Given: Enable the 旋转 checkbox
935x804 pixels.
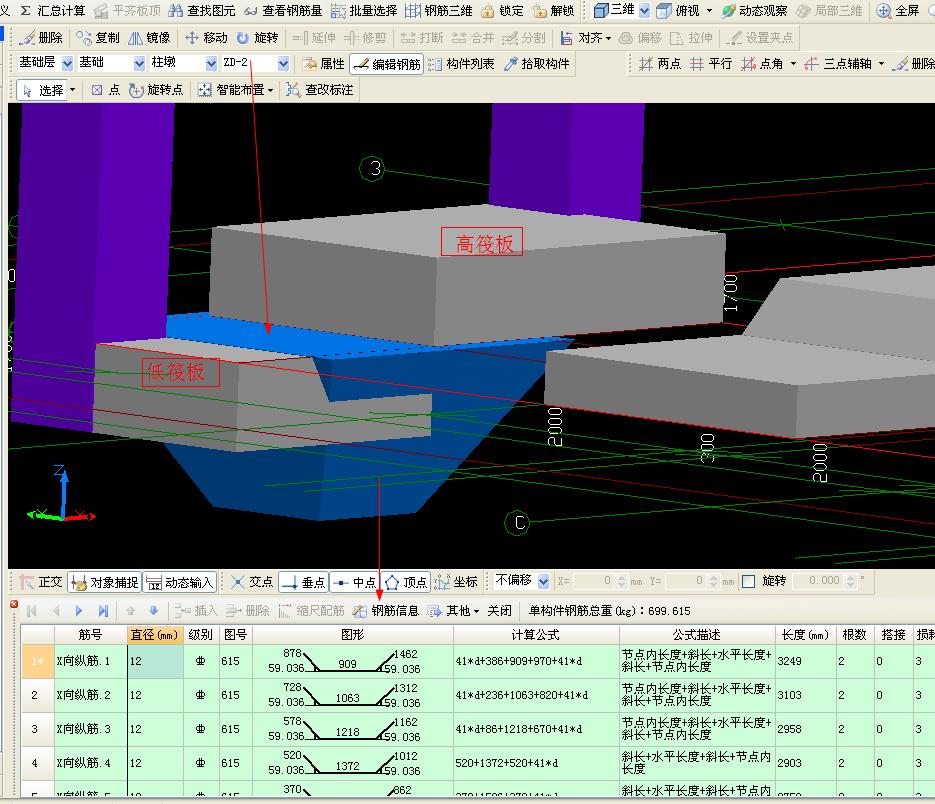Looking at the screenshot, I should click(x=748, y=581).
